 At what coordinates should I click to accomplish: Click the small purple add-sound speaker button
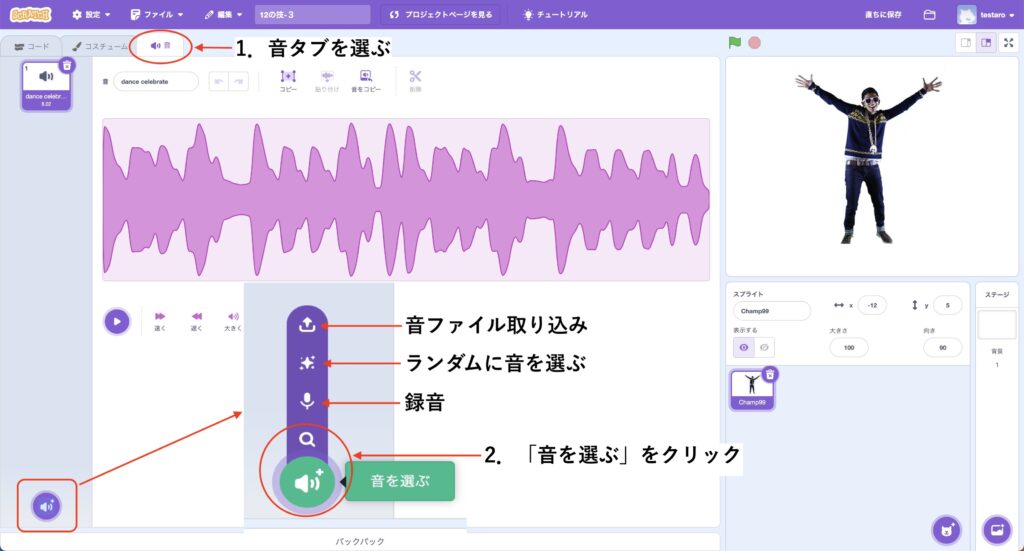click(x=46, y=506)
